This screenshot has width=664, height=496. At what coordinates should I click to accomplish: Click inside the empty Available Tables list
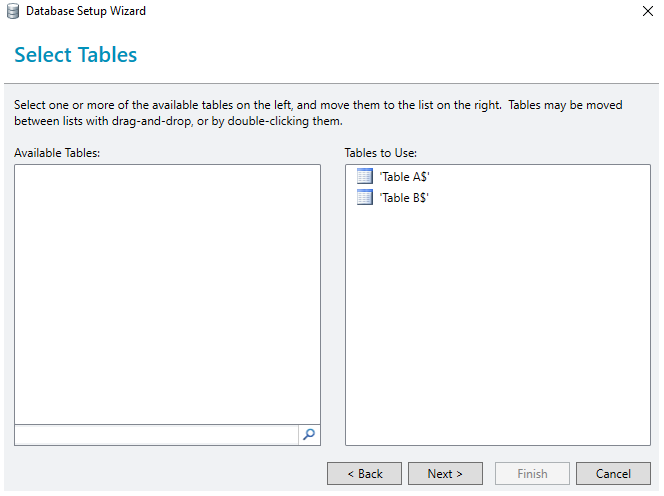tap(167, 294)
